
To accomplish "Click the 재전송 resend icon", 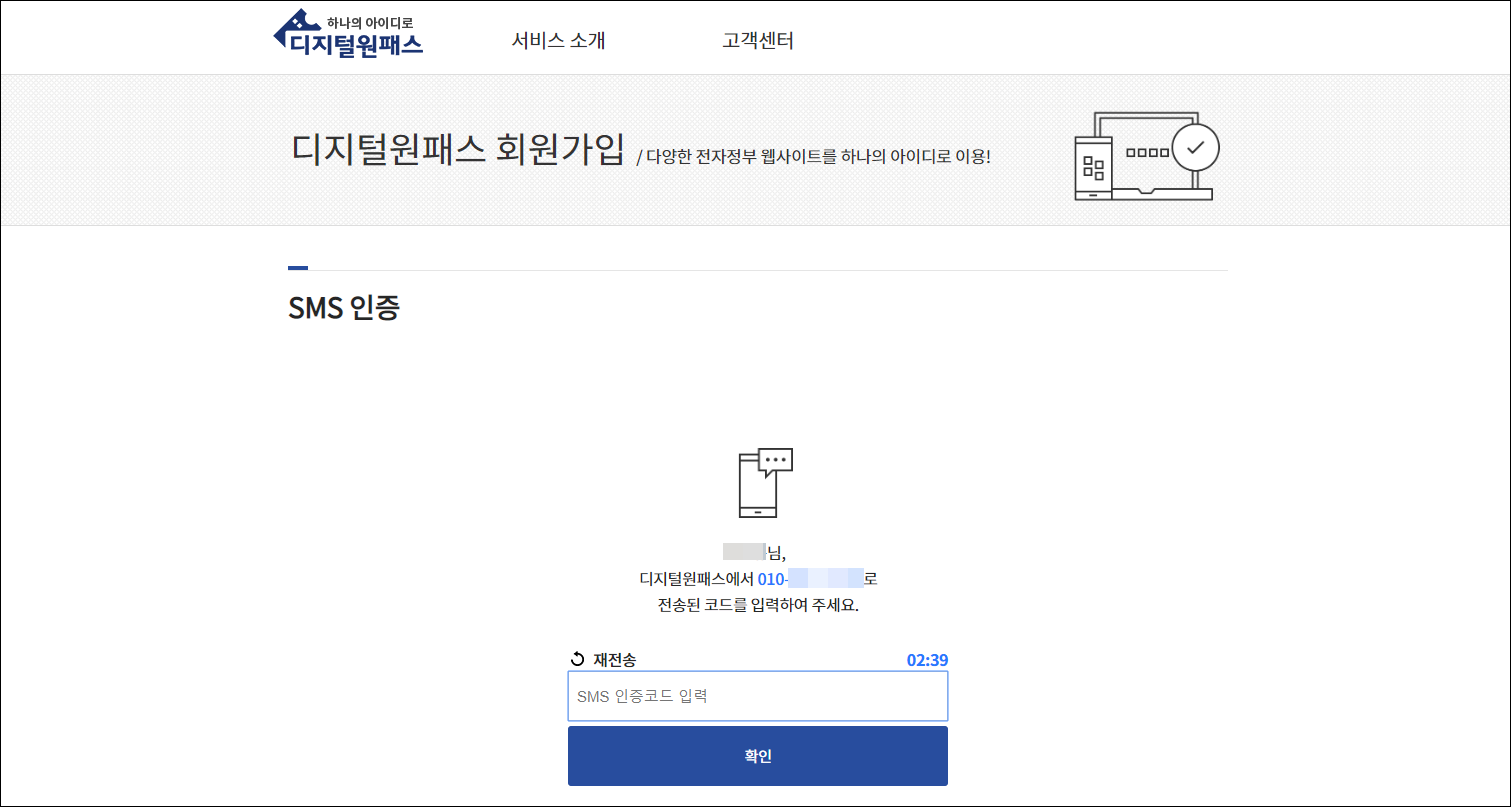I will tap(577, 659).
